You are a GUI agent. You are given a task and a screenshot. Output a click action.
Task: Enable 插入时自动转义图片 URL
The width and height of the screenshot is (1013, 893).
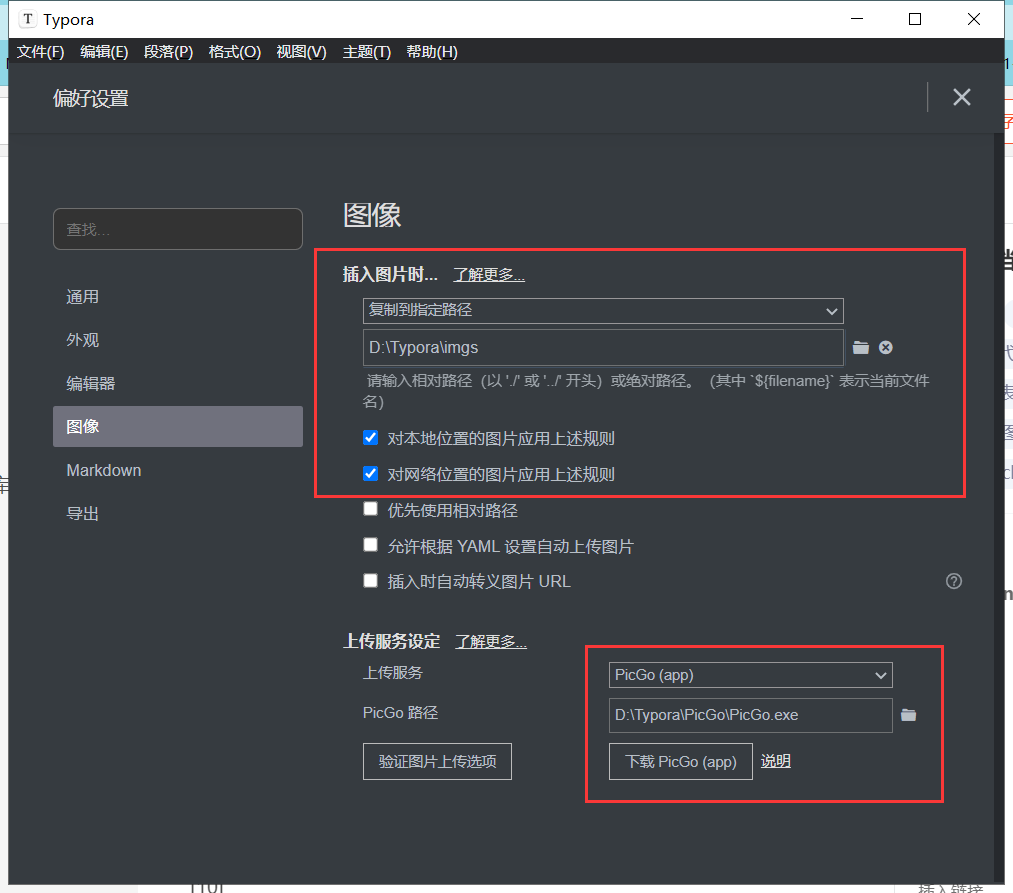point(370,580)
